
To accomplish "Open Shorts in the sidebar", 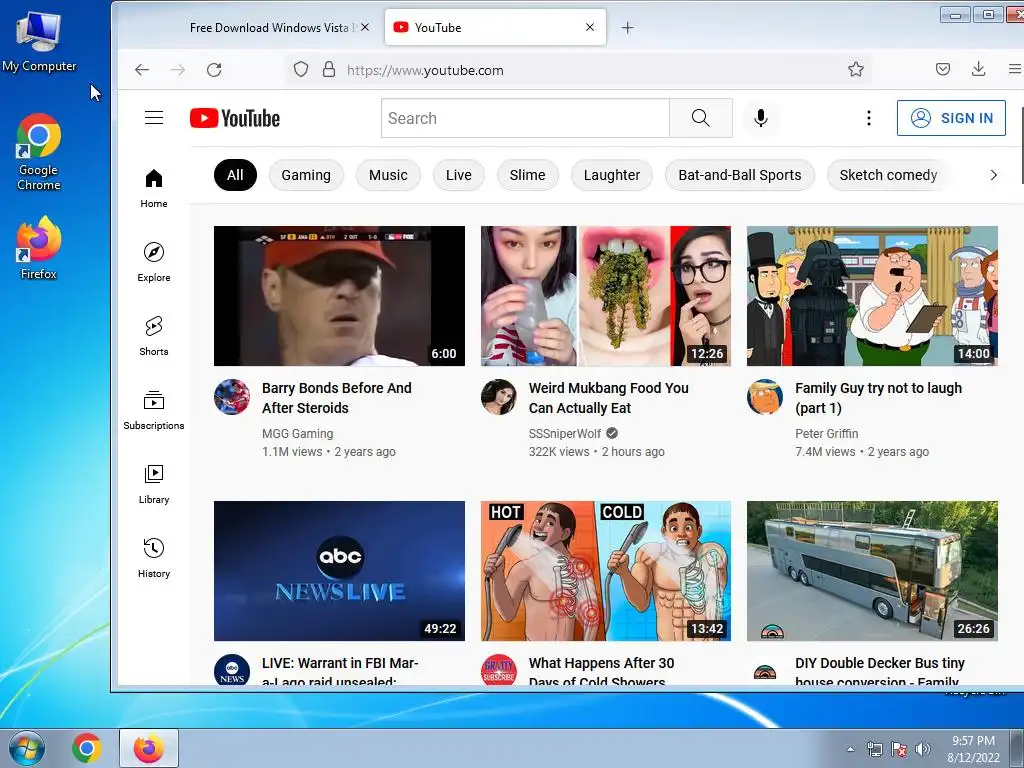I will point(153,336).
